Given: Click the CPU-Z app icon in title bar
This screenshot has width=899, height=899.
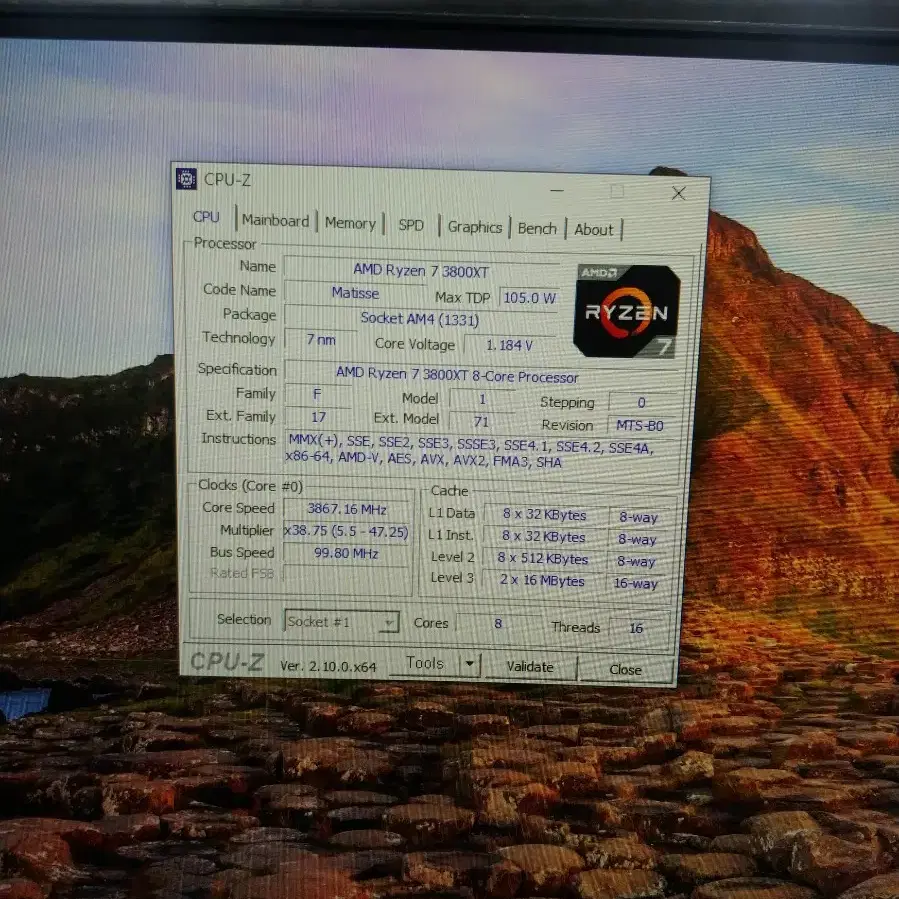Looking at the screenshot, I should (186, 178).
